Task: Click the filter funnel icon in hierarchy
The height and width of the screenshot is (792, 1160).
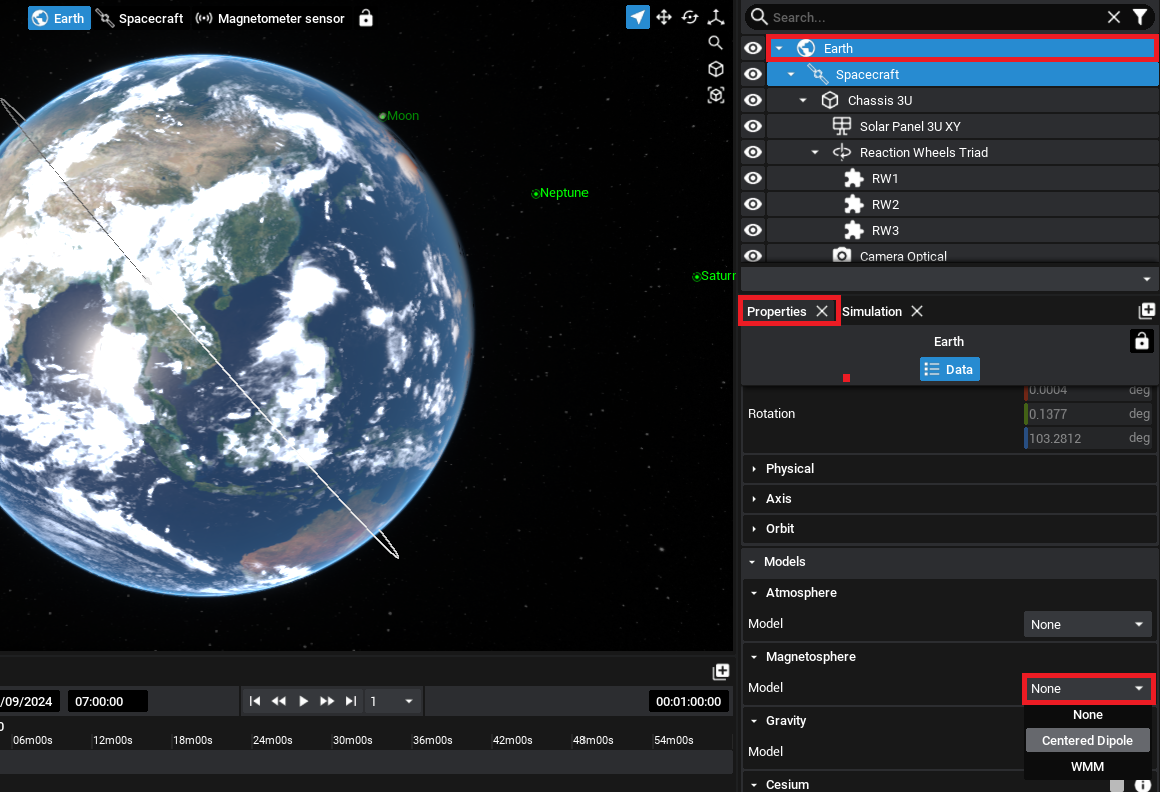Action: [1140, 17]
